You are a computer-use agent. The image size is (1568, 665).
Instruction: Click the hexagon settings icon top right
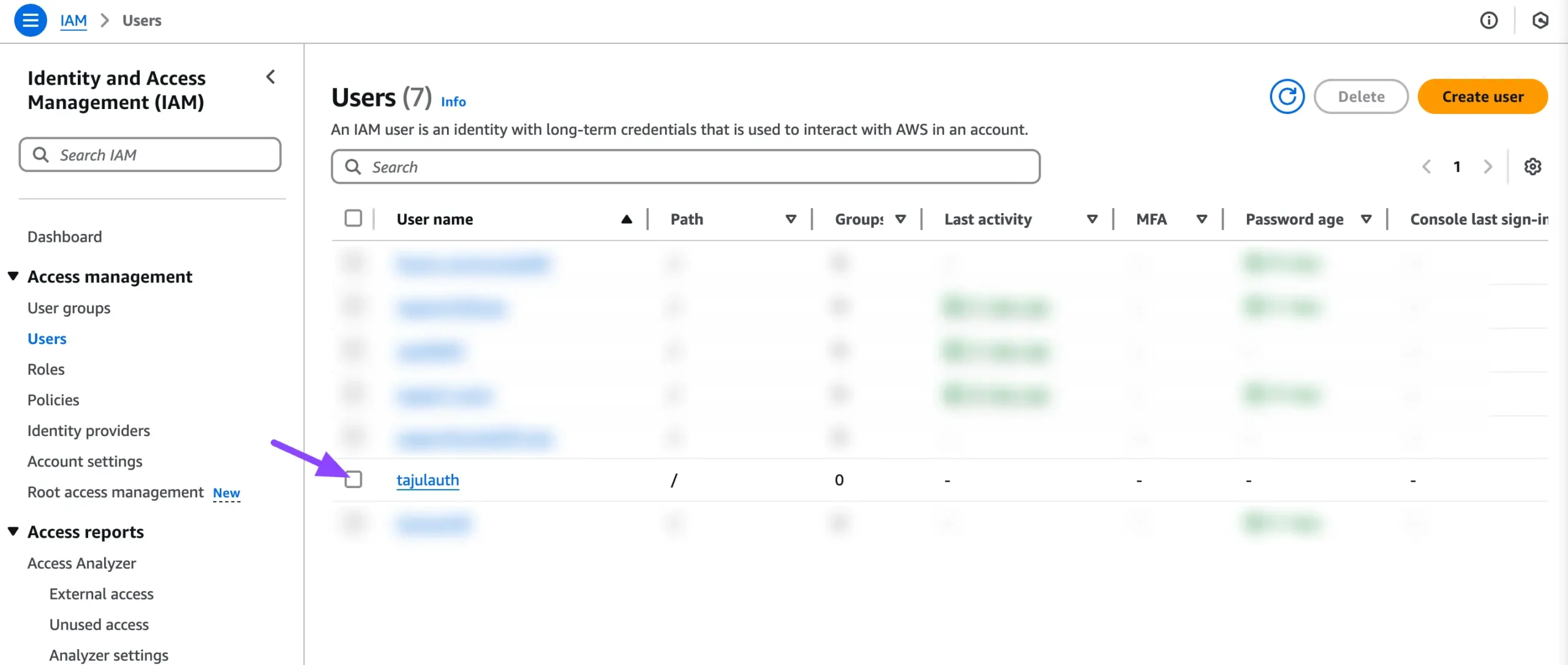1540,20
